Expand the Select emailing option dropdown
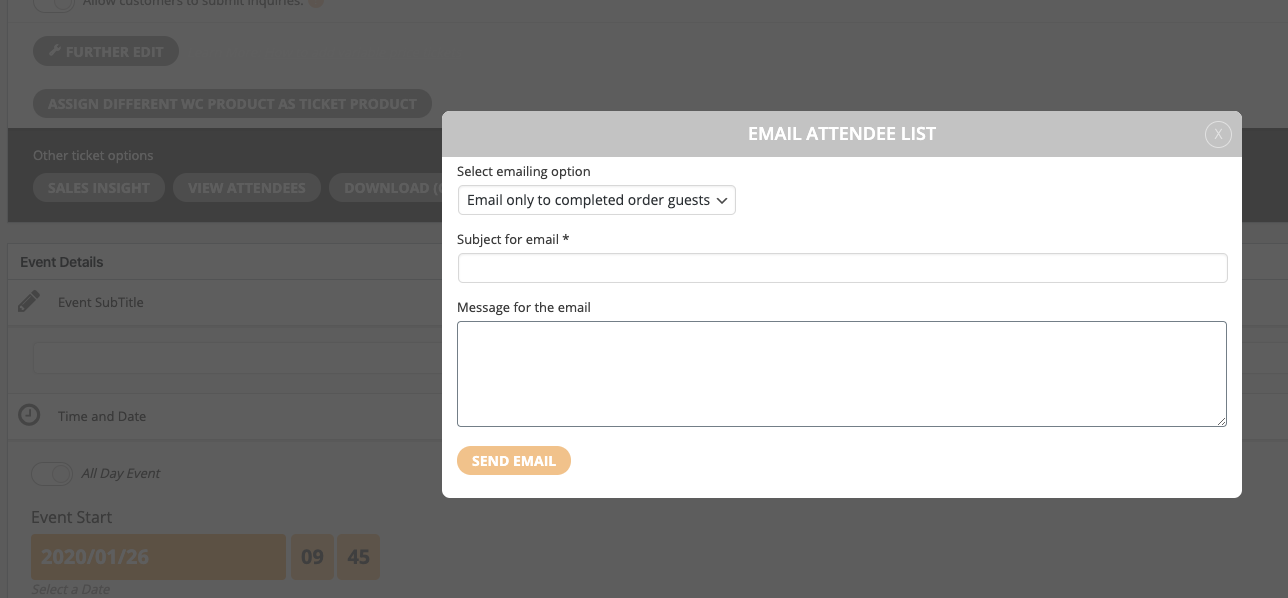The width and height of the screenshot is (1288, 598). [596, 200]
